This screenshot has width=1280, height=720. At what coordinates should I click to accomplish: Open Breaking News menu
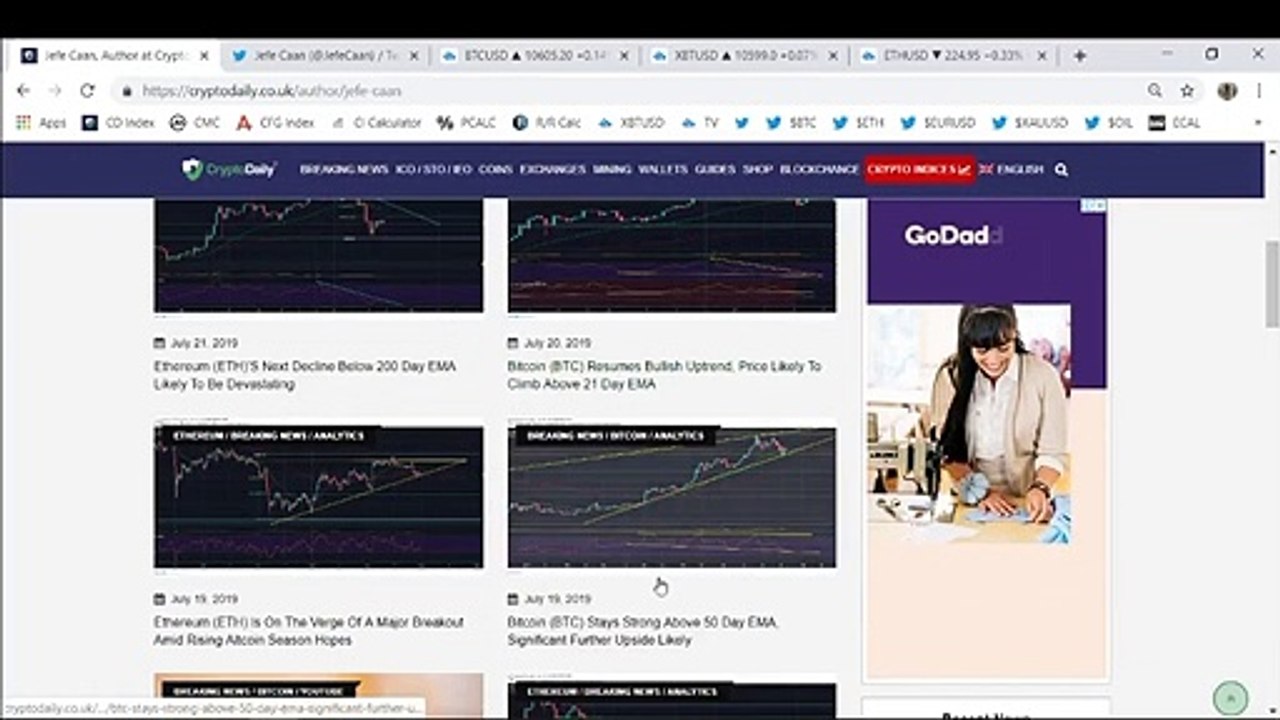pos(344,170)
